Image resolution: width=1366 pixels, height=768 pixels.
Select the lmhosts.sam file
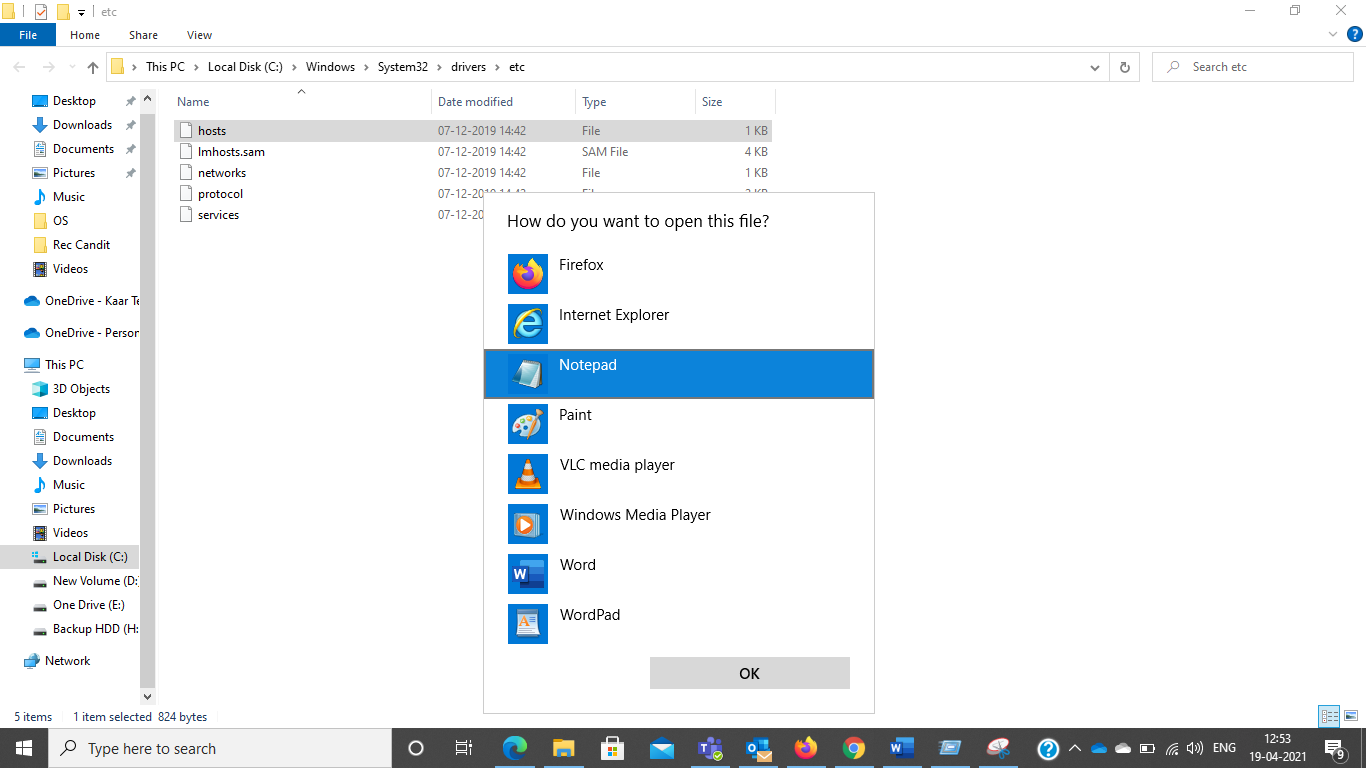coord(473,152)
